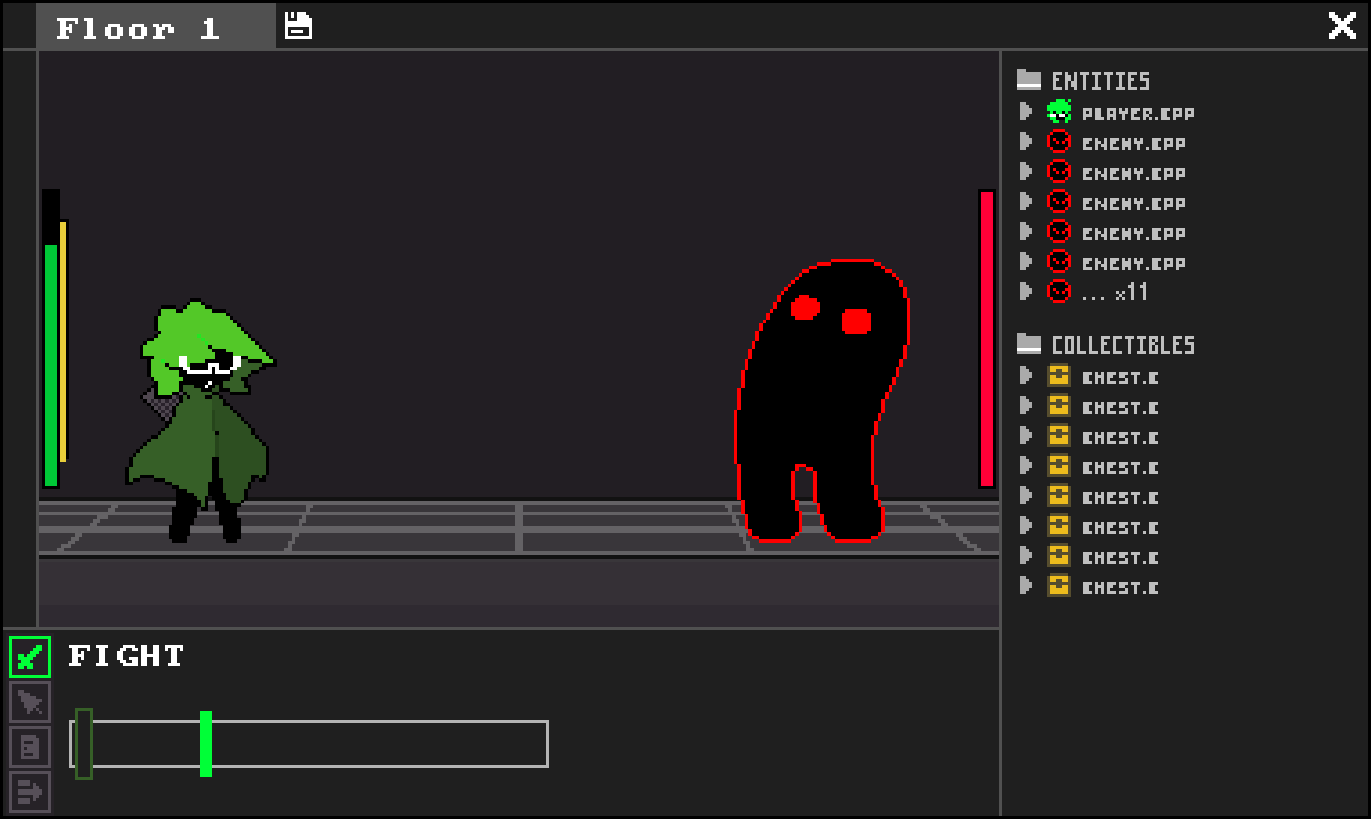
Task: Click the red enemy health bar
Action: click(x=987, y=338)
